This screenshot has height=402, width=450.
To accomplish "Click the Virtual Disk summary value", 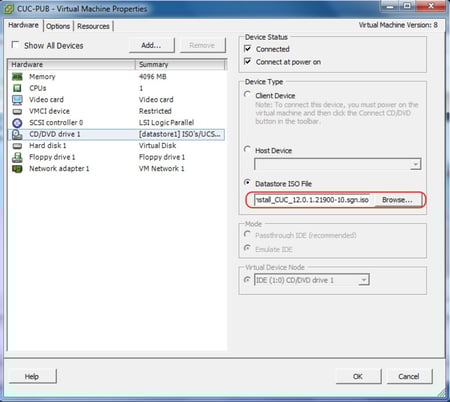I will (157, 146).
